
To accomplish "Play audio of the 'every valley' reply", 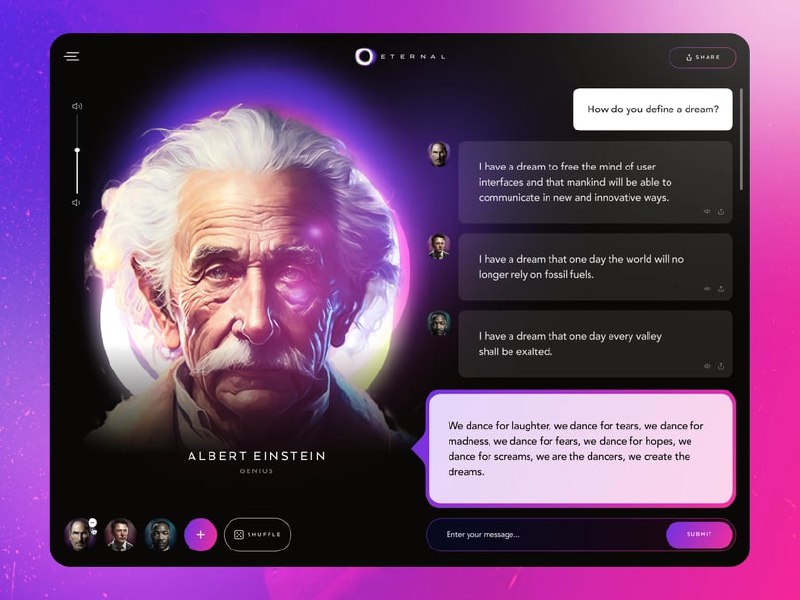I will pyautogui.click(x=707, y=366).
